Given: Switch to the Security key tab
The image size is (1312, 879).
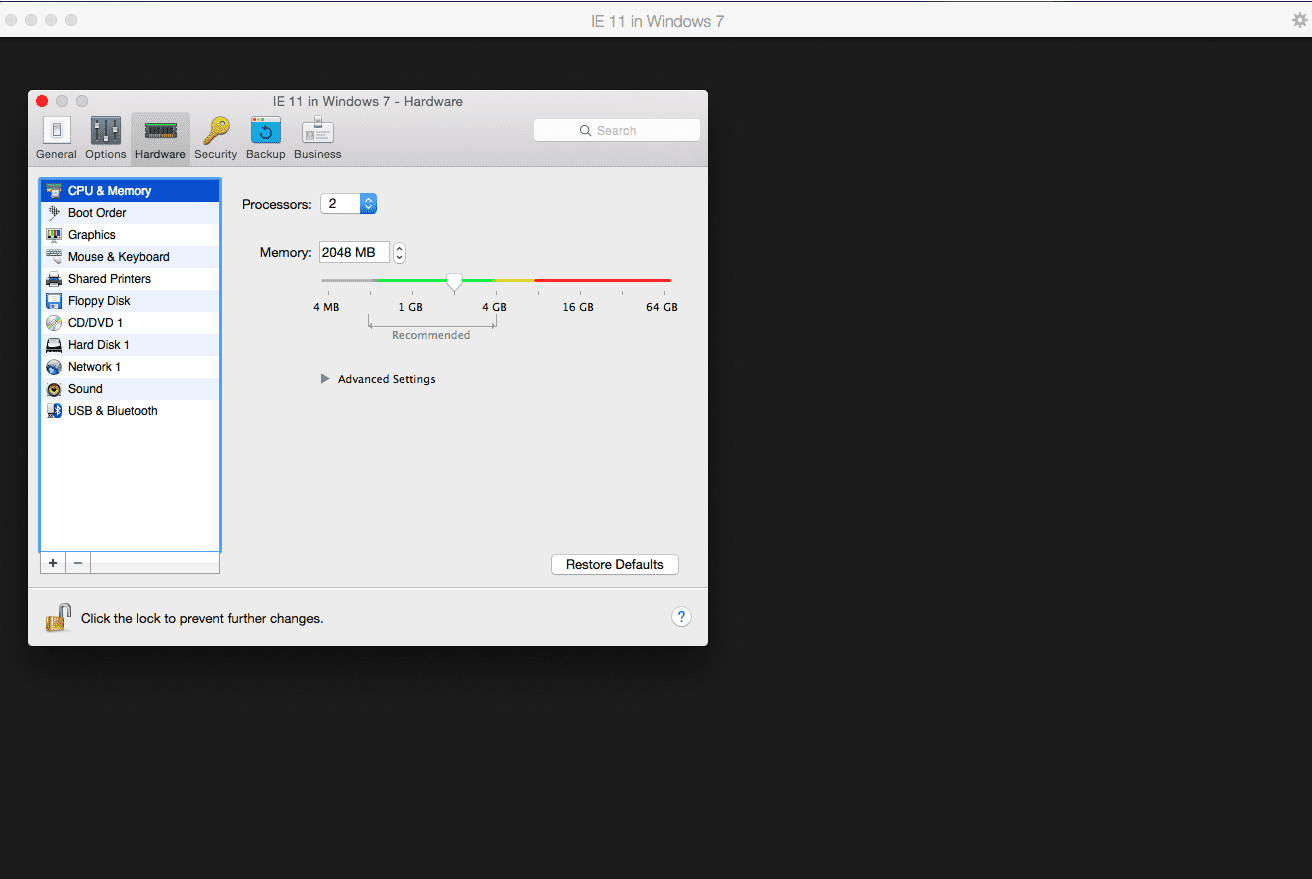Looking at the screenshot, I should pyautogui.click(x=215, y=138).
